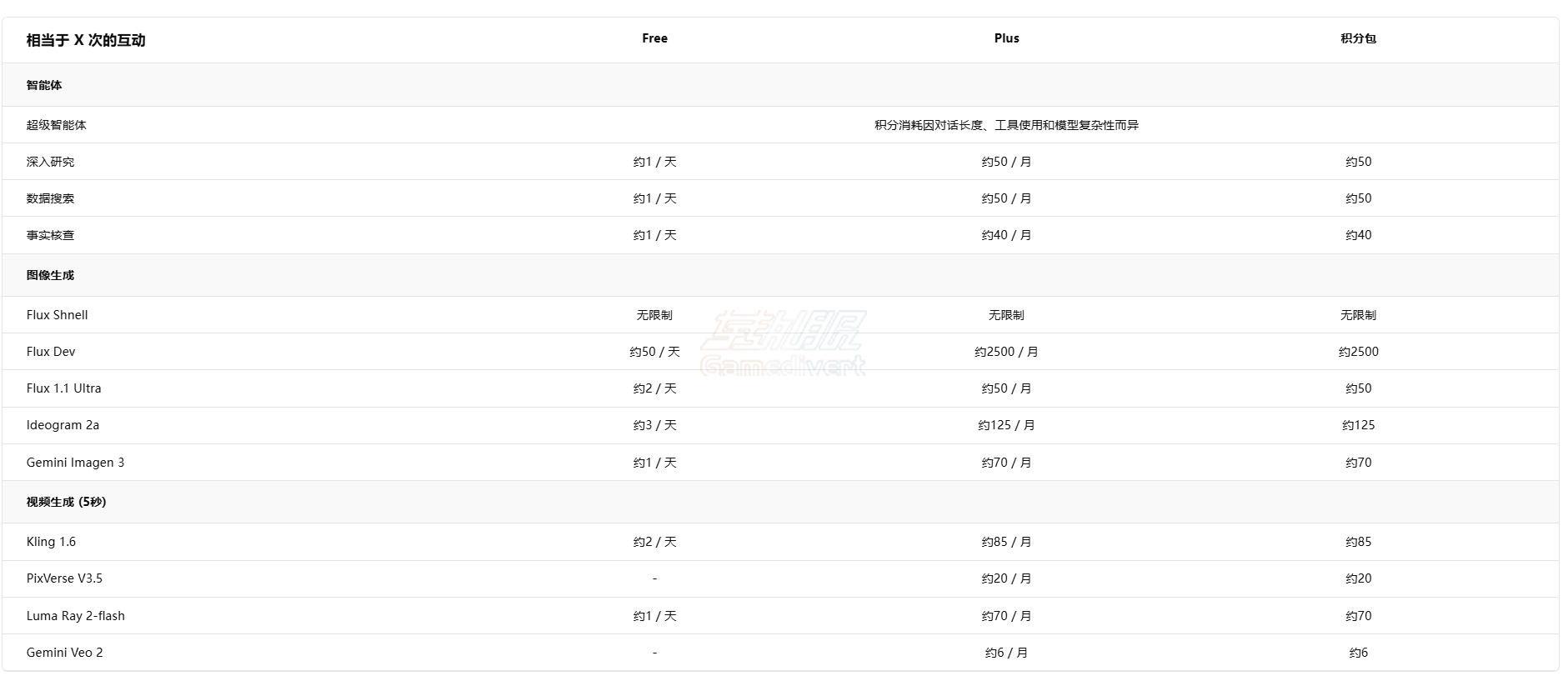
Task: Click the Free column dash for PixVerse V3.5
Action: pos(654,578)
